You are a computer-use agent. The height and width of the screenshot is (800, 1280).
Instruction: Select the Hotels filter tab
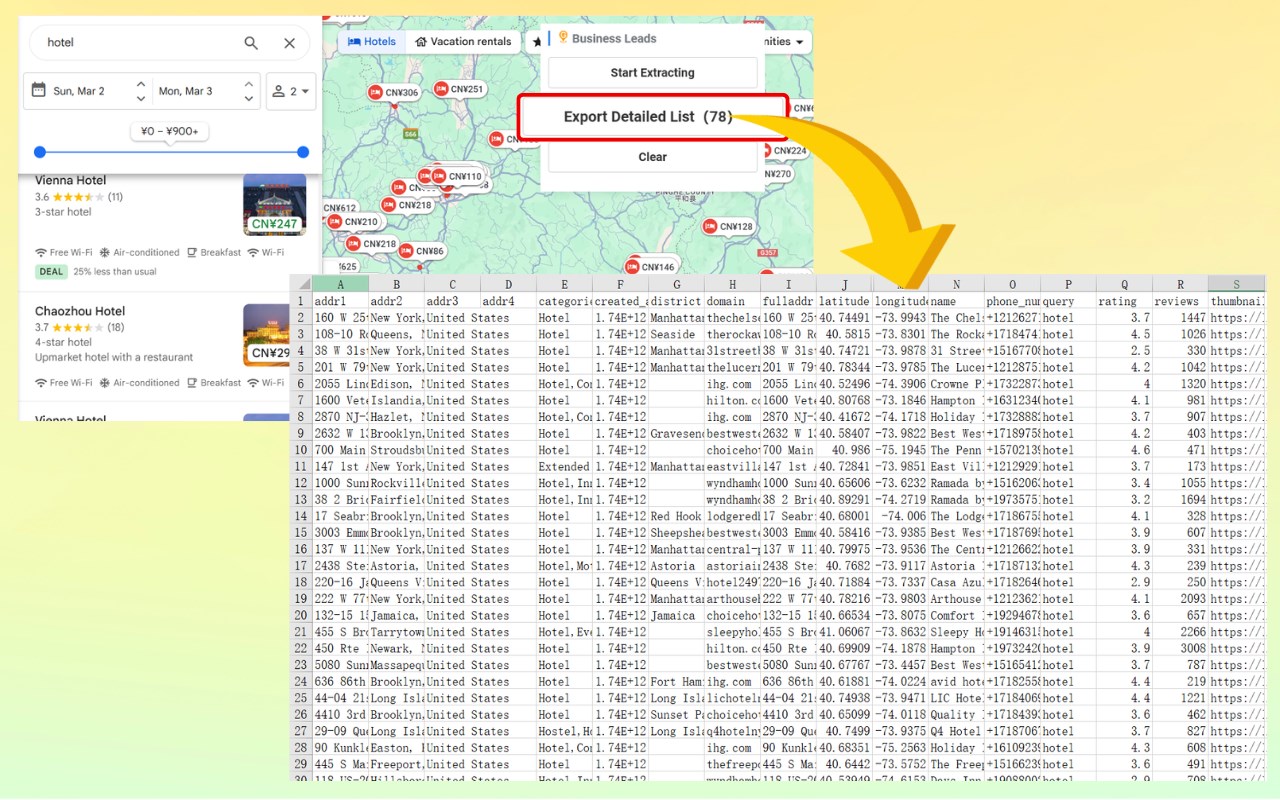372,42
